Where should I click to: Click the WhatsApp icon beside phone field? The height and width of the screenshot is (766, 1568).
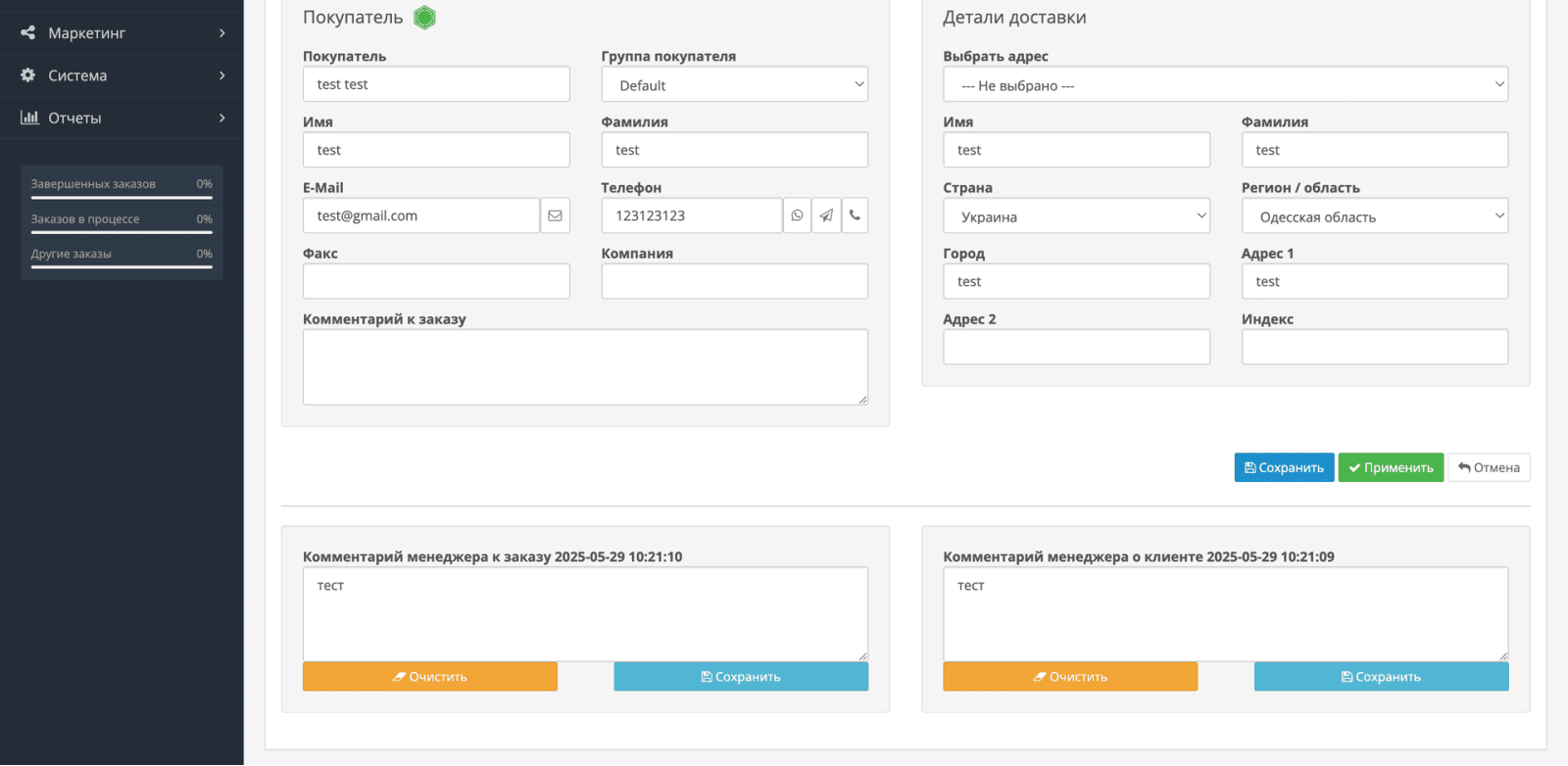[797, 215]
